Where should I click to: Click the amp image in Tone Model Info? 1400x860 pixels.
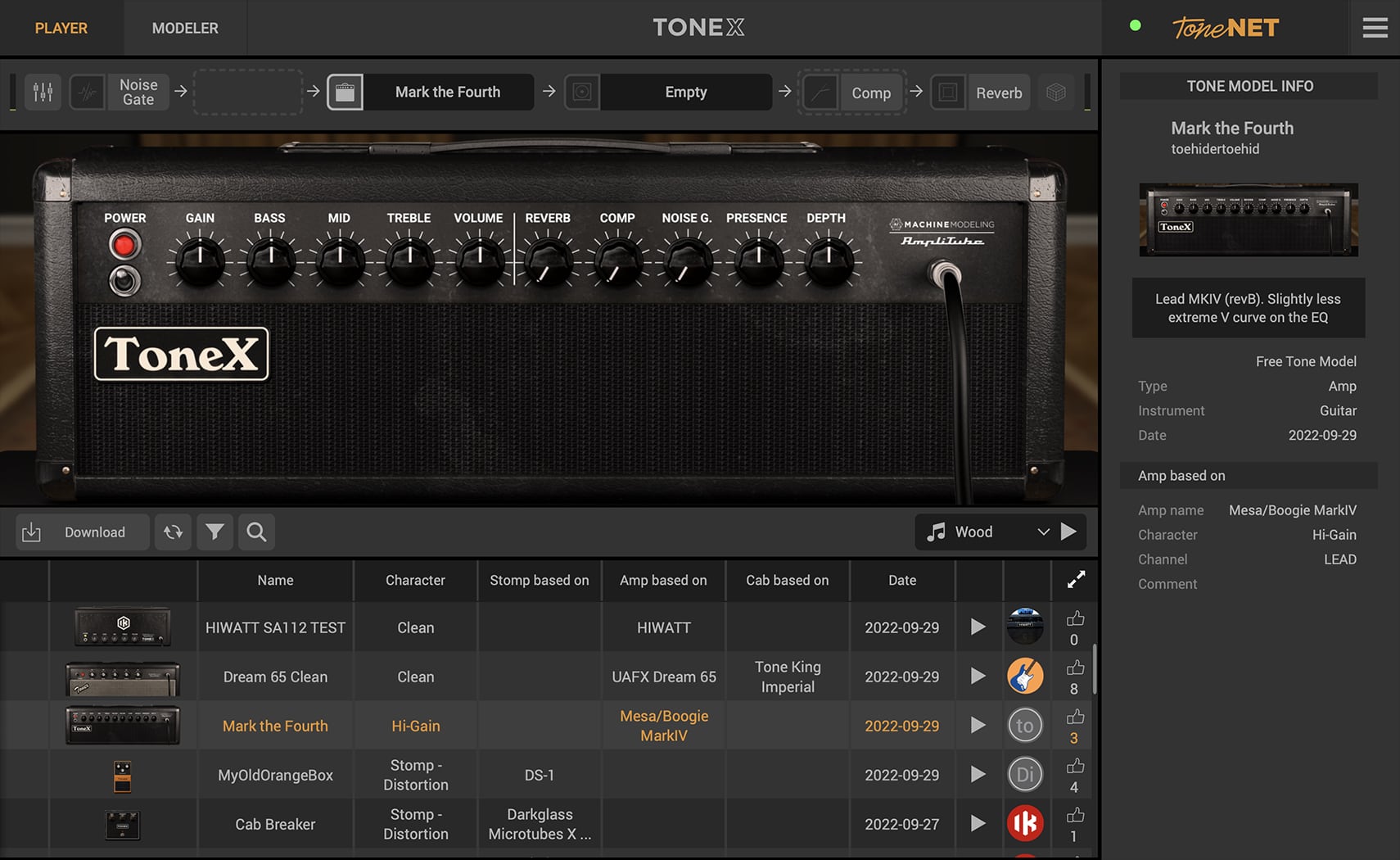[x=1249, y=220]
